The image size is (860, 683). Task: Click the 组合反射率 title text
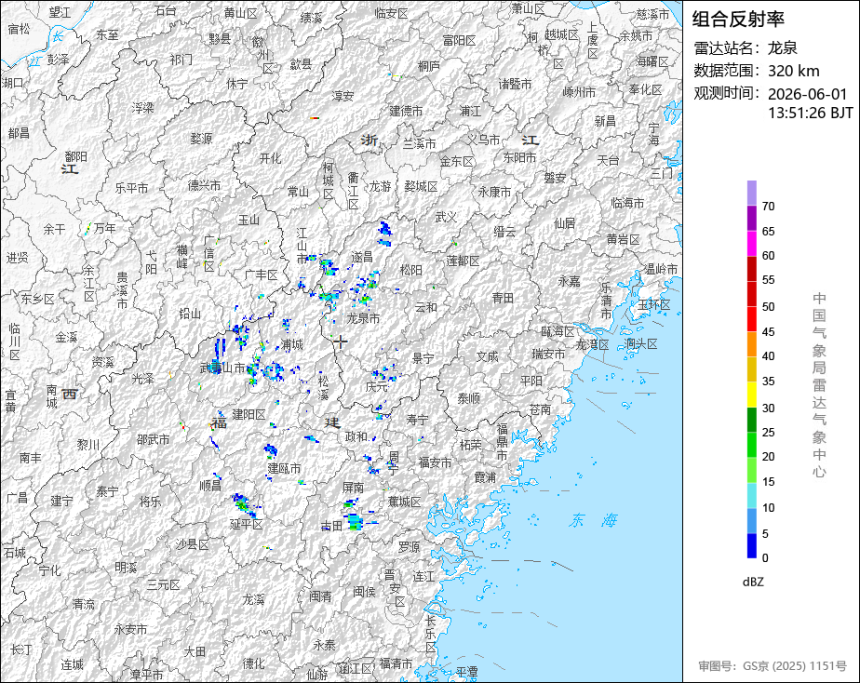[738, 19]
